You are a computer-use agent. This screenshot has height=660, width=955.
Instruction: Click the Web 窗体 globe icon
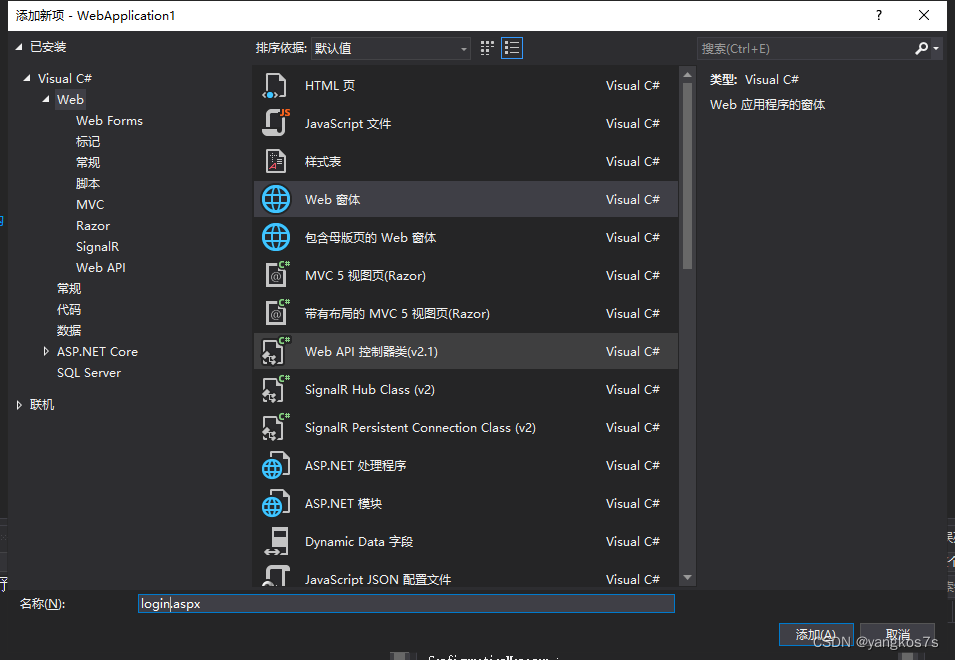(x=275, y=199)
